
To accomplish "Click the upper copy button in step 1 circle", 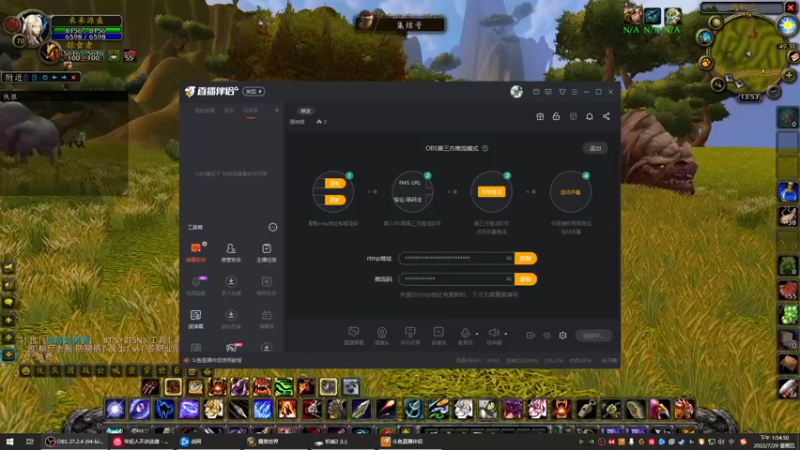I will click(335, 183).
